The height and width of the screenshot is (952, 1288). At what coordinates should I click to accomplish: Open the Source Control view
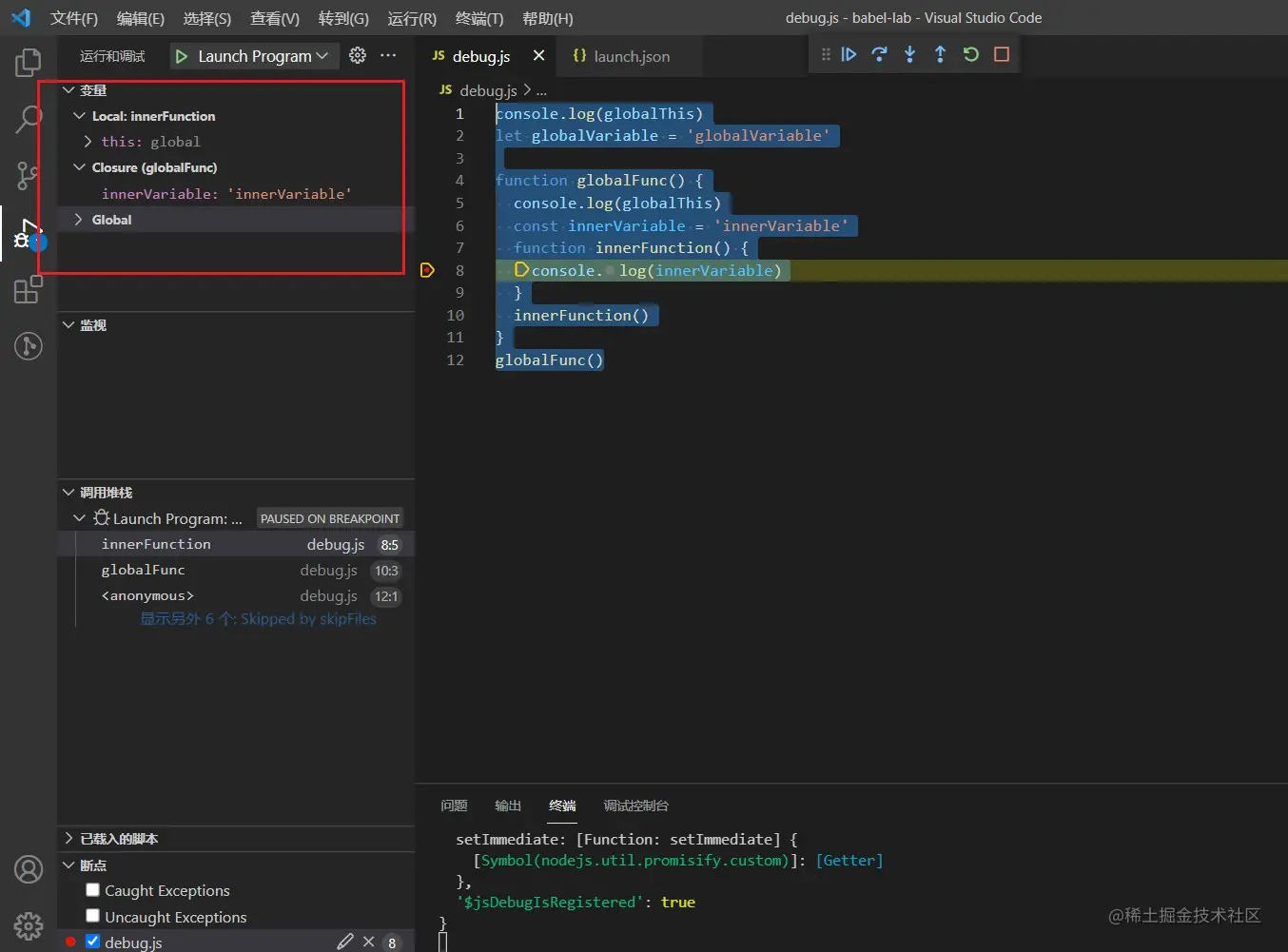pos(29,175)
